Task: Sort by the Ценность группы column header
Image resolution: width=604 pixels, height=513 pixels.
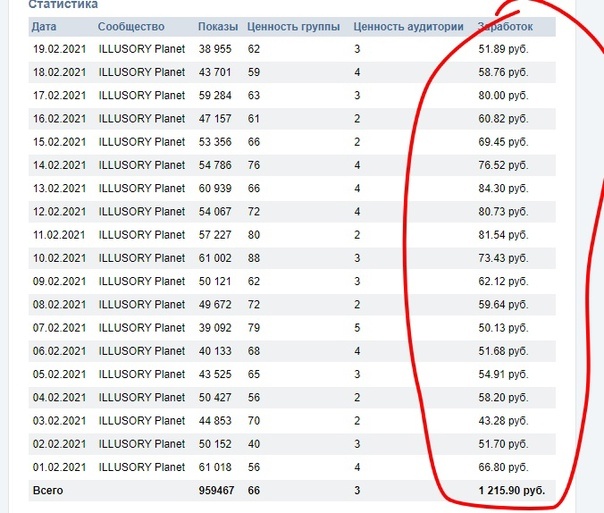Action: 294,27
